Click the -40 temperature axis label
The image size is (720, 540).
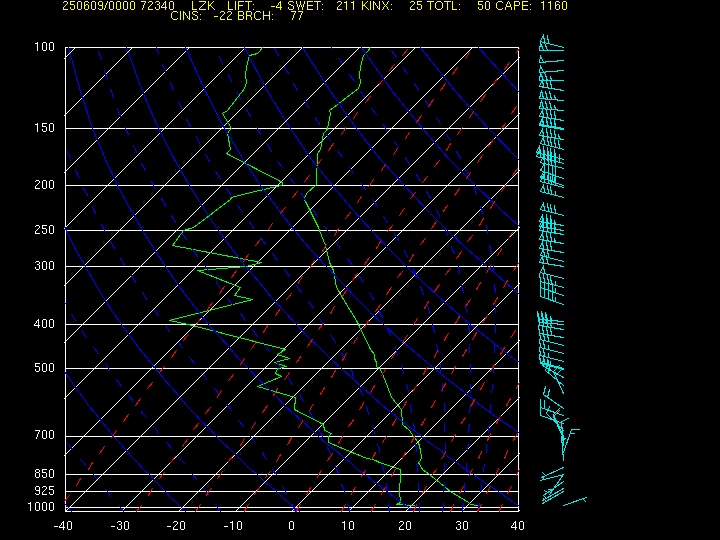[x=63, y=526]
